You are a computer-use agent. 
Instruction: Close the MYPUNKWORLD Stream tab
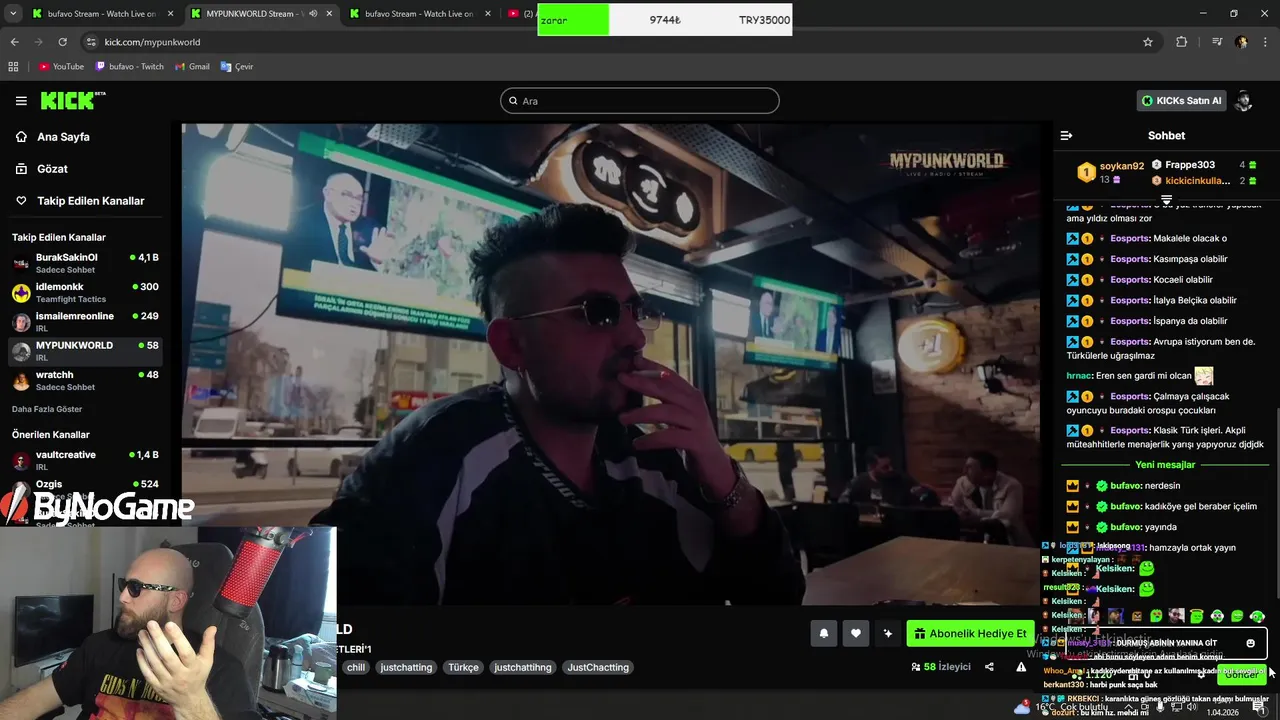coord(329,14)
